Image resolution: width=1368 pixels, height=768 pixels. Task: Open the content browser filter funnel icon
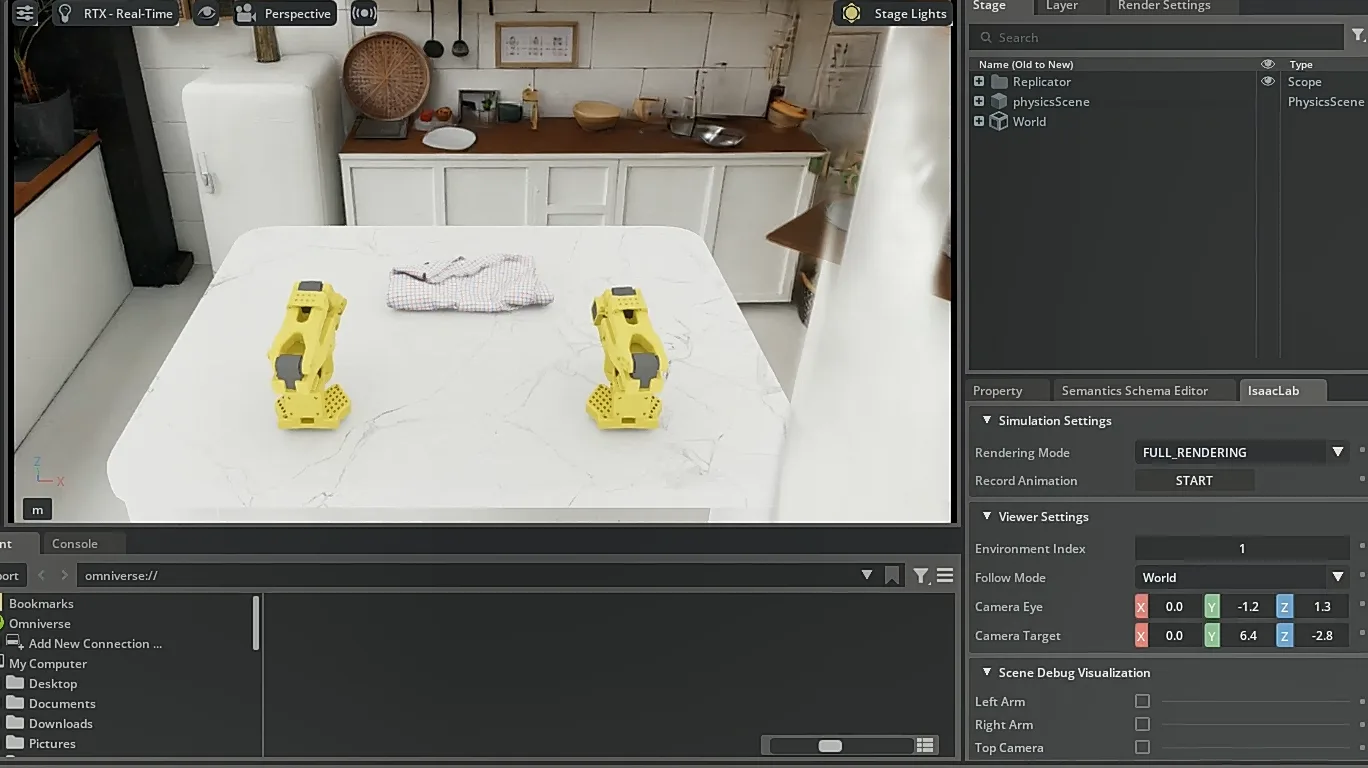coord(920,575)
